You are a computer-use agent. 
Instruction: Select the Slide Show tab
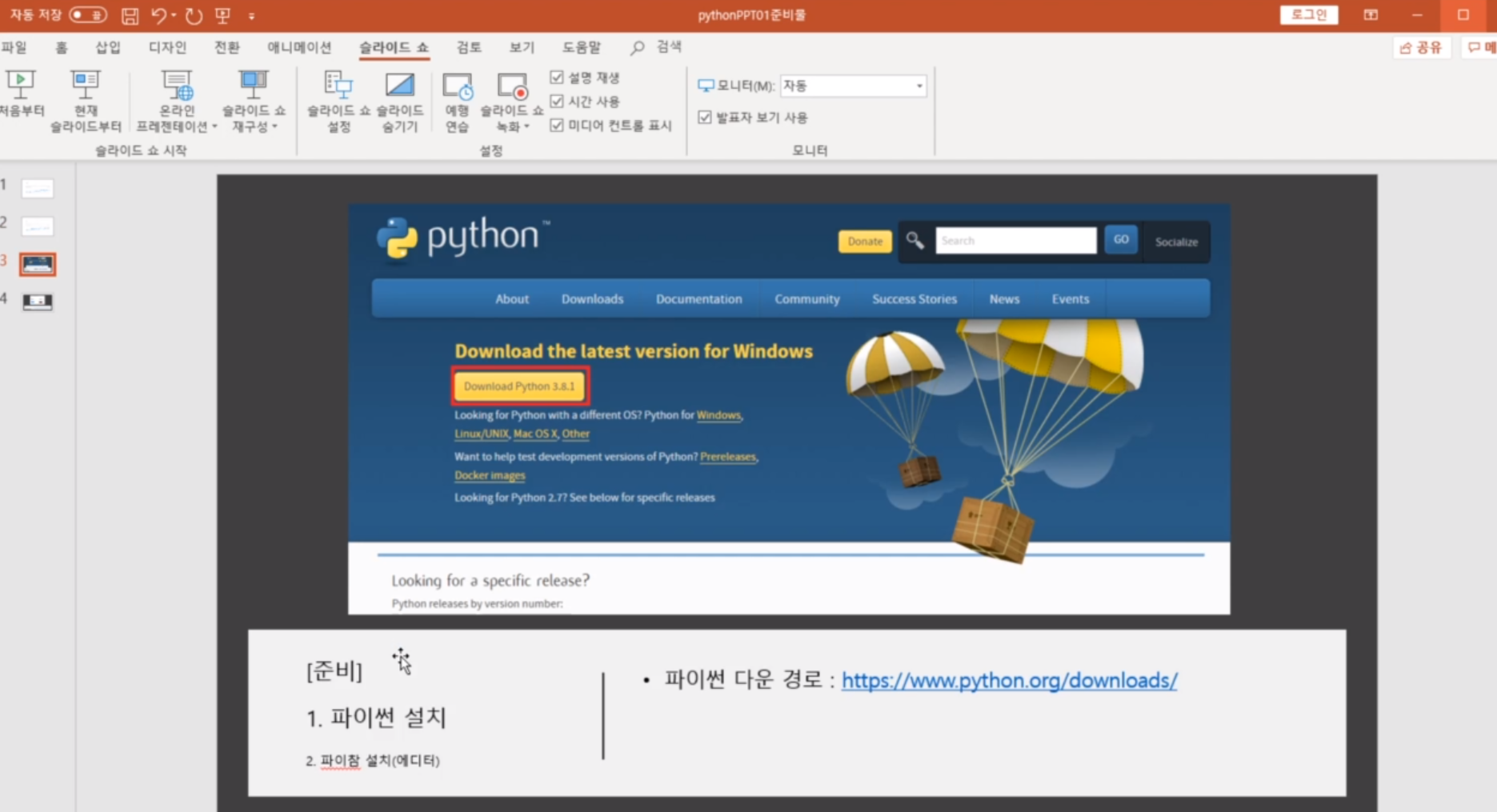tap(394, 47)
